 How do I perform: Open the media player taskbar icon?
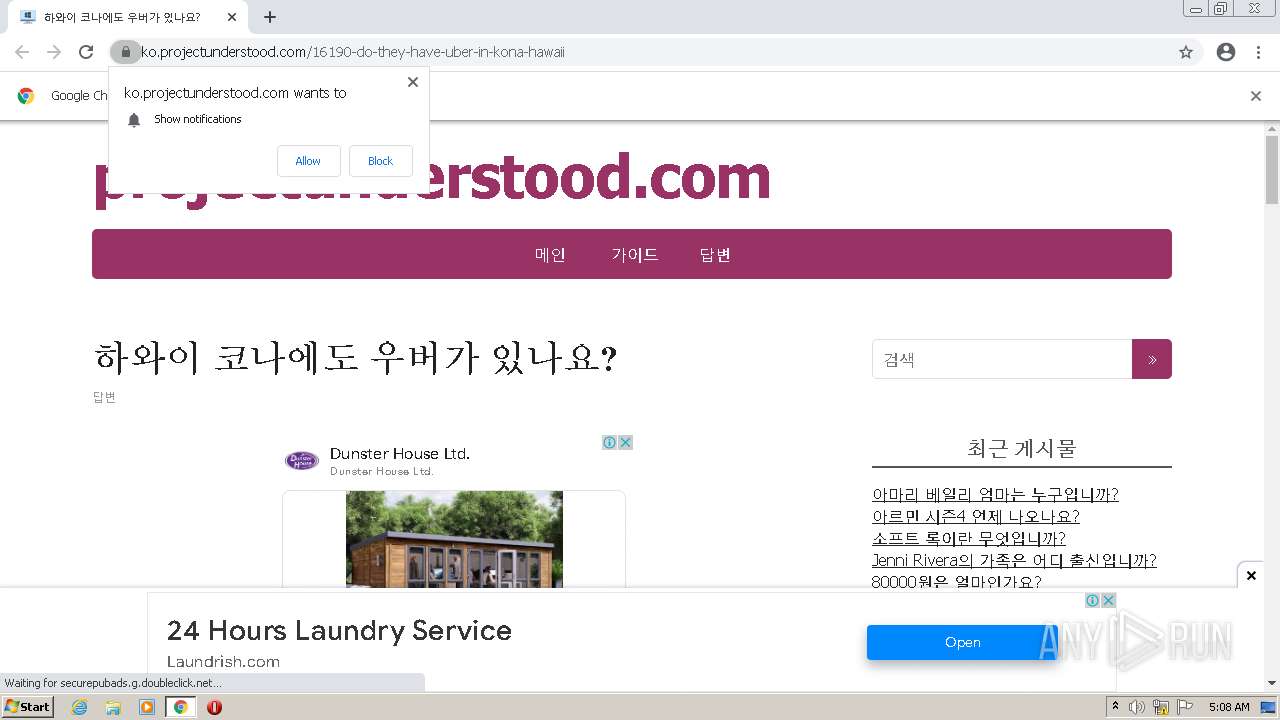pos(147,707)
